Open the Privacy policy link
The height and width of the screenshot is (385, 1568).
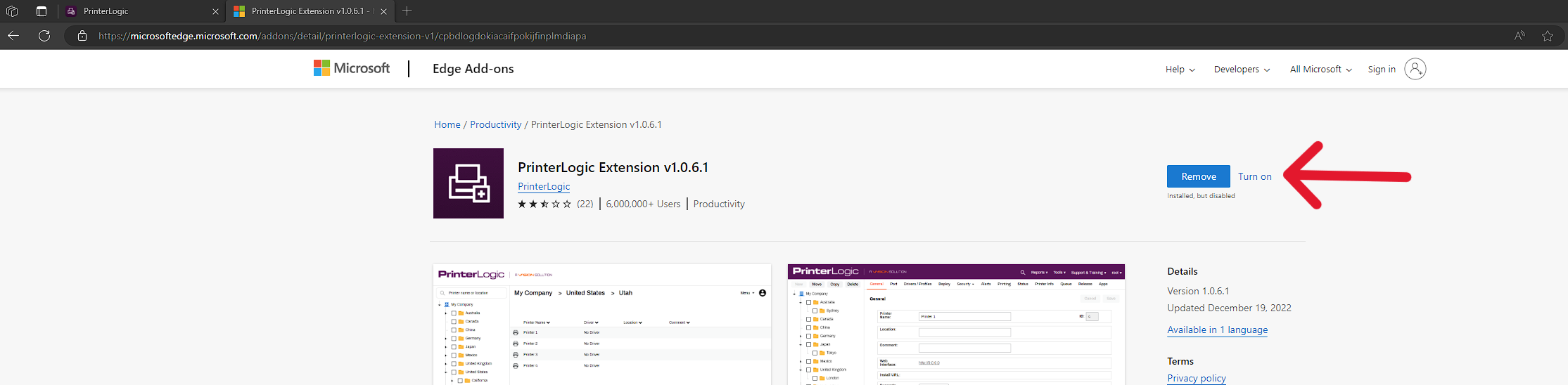pyautogui.click(x=1197, y=378)
